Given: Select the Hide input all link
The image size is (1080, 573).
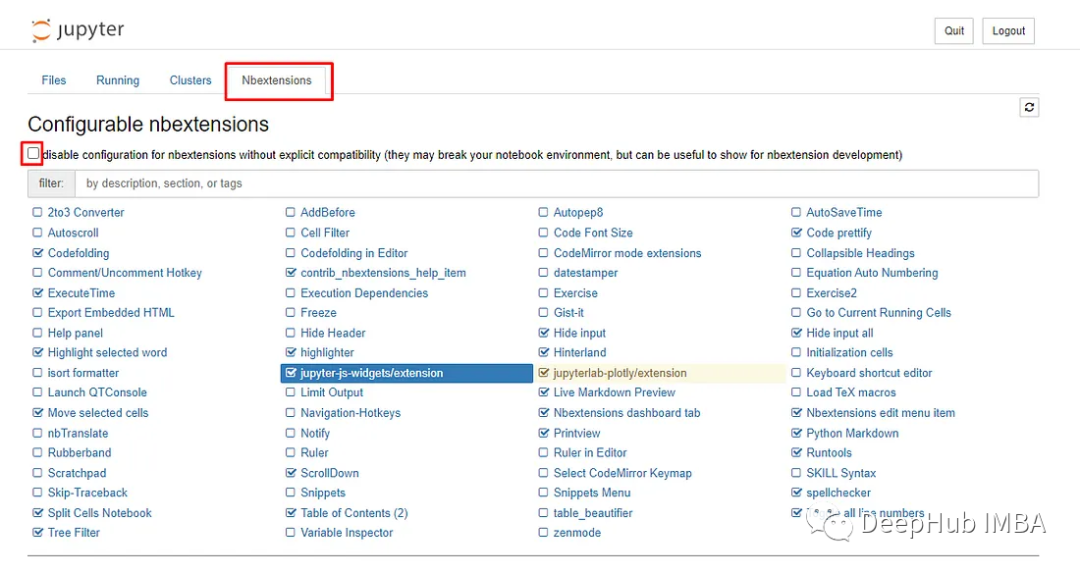Looking at the screenshot, I should (x=840, y=333).
